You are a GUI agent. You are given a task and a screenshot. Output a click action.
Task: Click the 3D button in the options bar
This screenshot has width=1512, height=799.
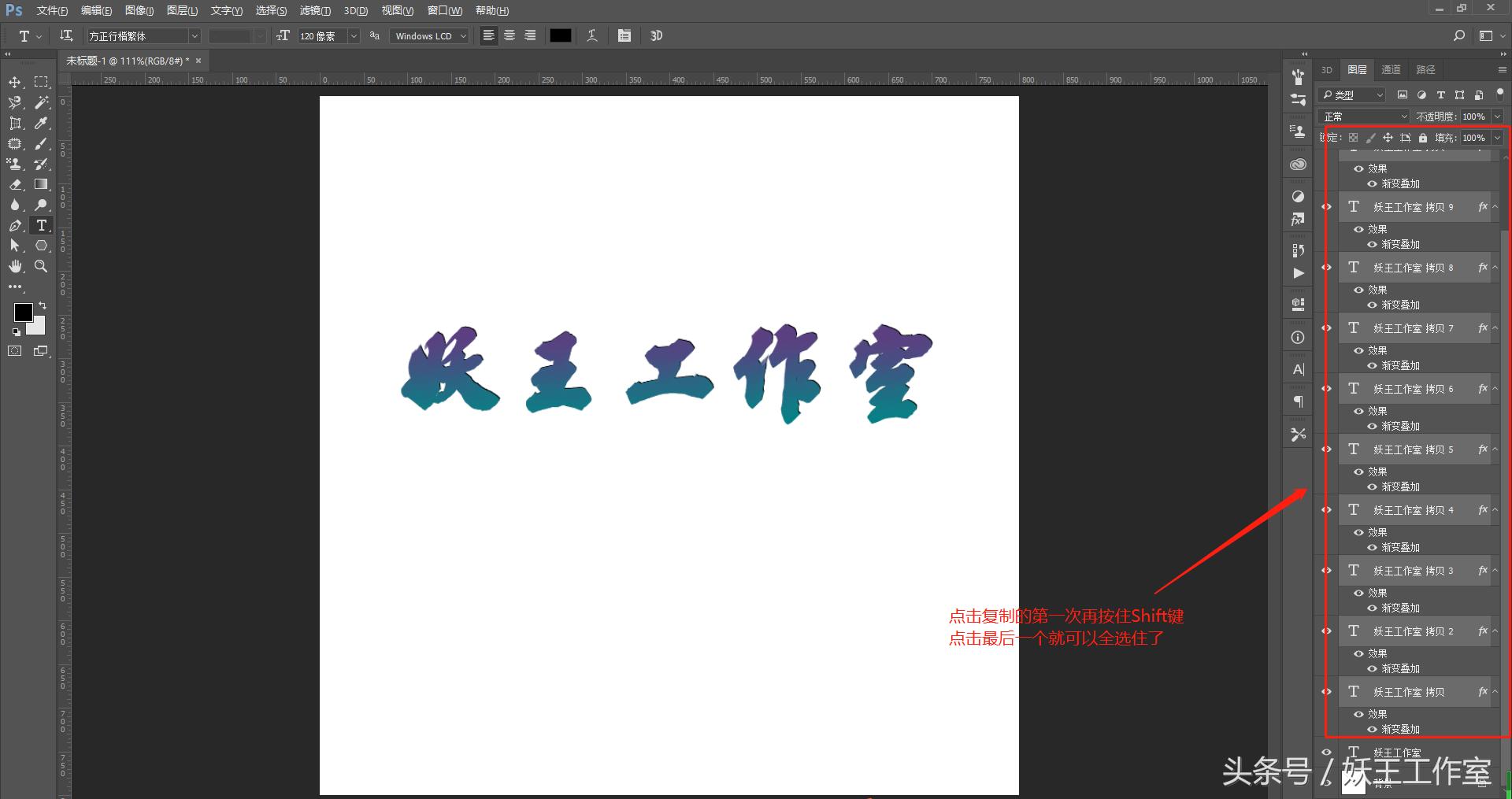point(656,35)
